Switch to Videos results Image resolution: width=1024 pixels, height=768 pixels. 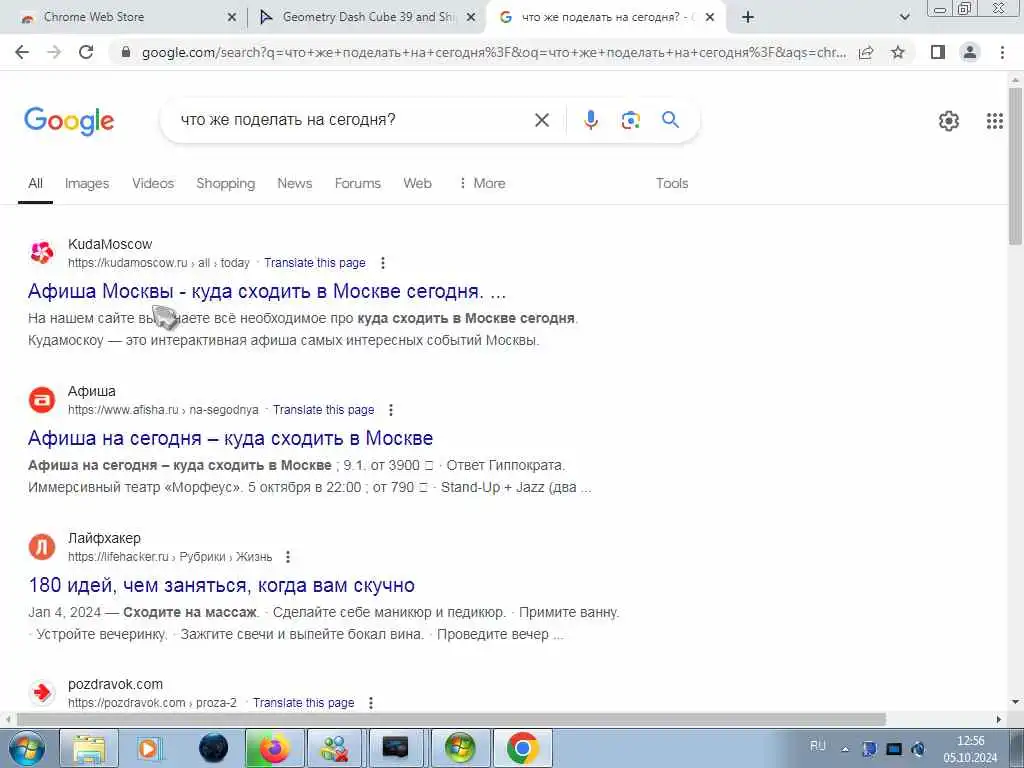(x=153, y=184)
